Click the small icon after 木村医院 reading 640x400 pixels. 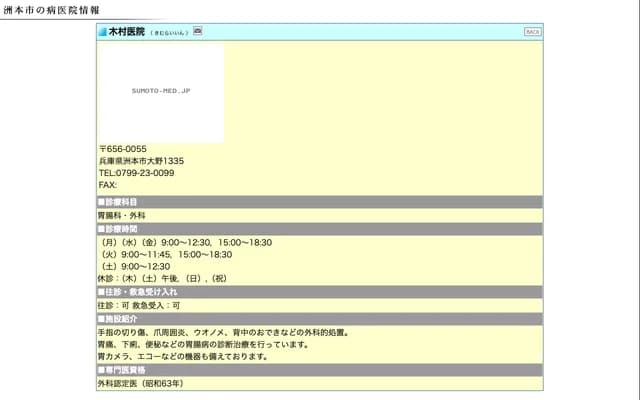pos(198,32)
